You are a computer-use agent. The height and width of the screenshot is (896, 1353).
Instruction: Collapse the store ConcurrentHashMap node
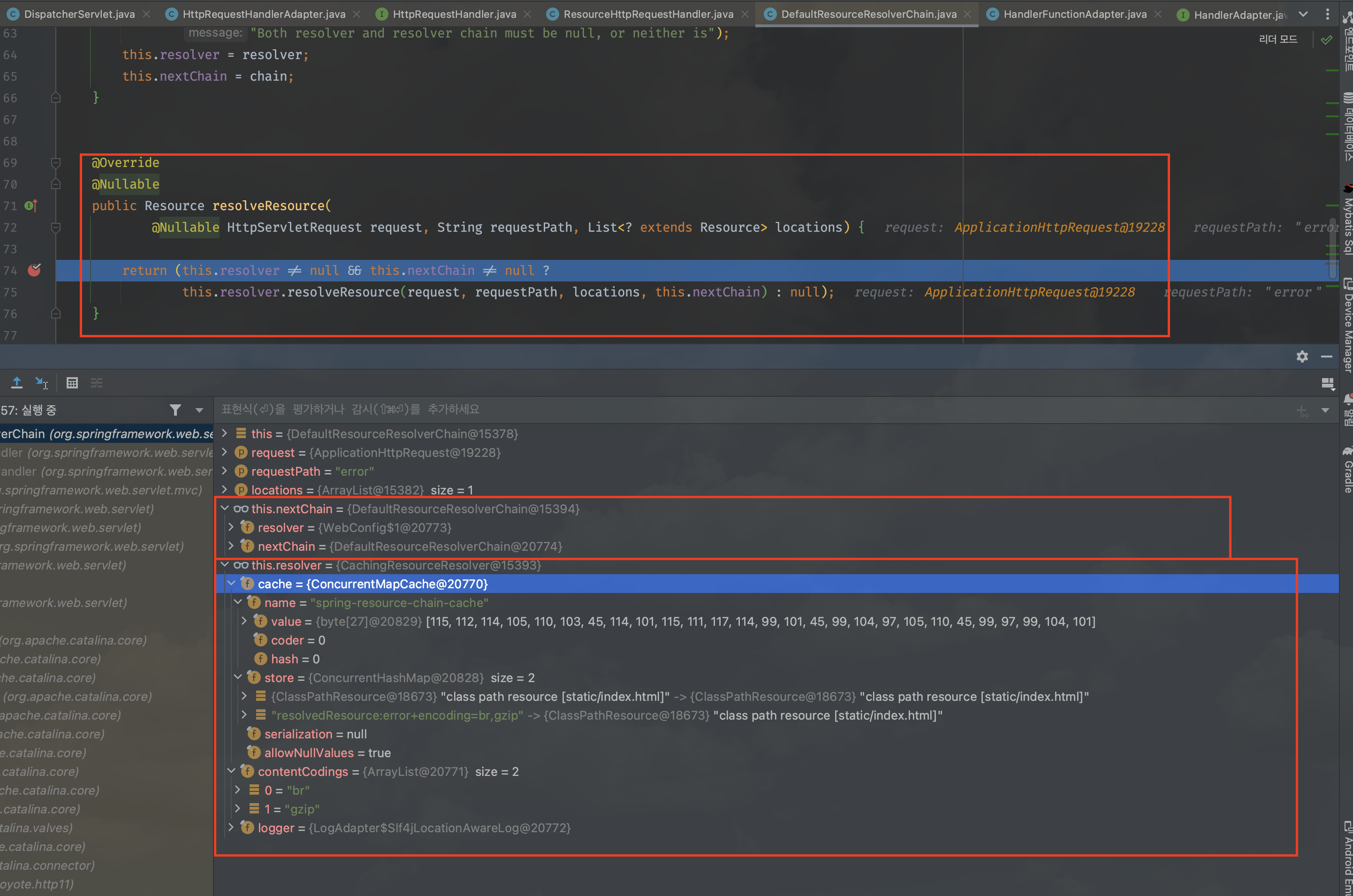point(238,677)
